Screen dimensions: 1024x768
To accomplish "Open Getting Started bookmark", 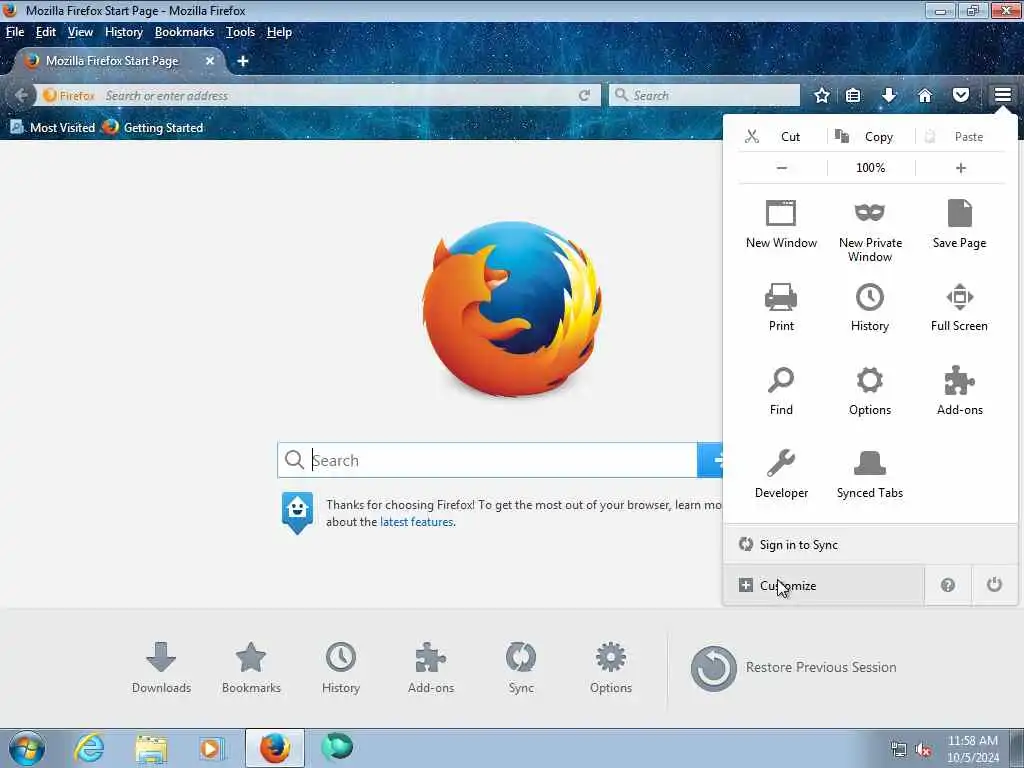I will (x=153, y=127).
